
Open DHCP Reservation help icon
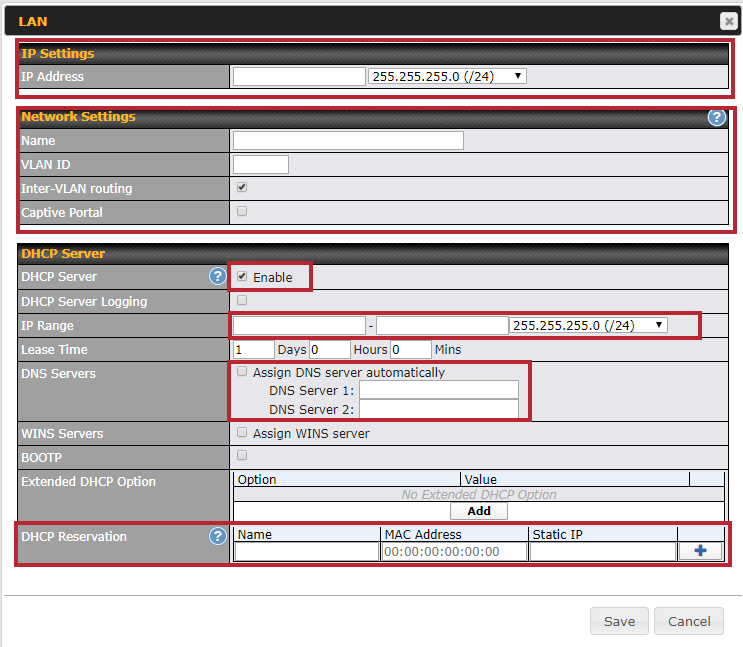(217, 536)
